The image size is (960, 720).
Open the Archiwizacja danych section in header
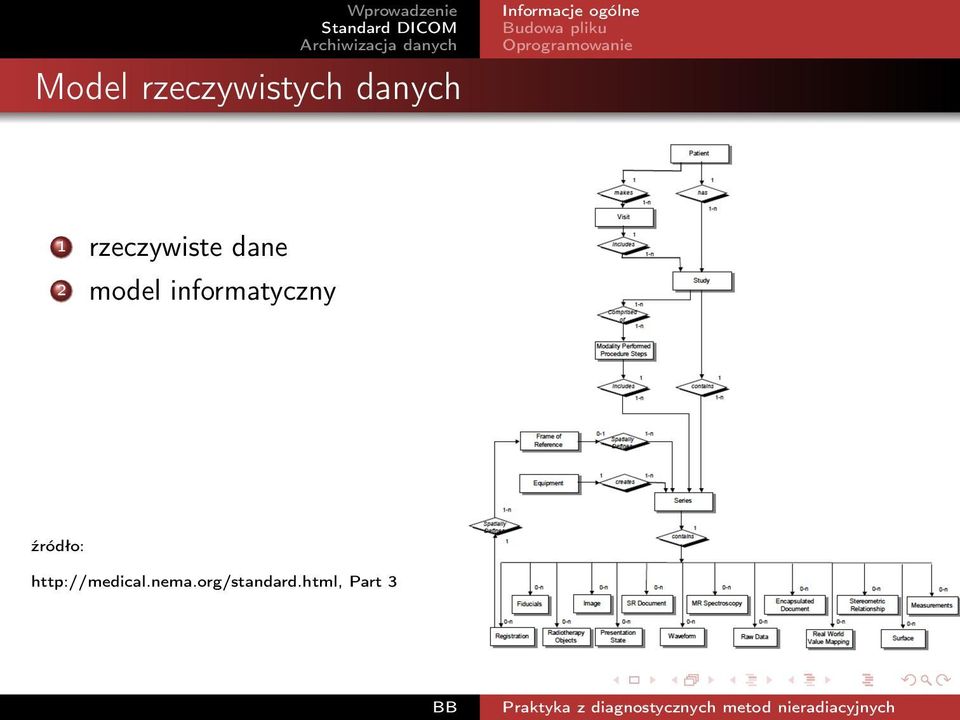378,45
